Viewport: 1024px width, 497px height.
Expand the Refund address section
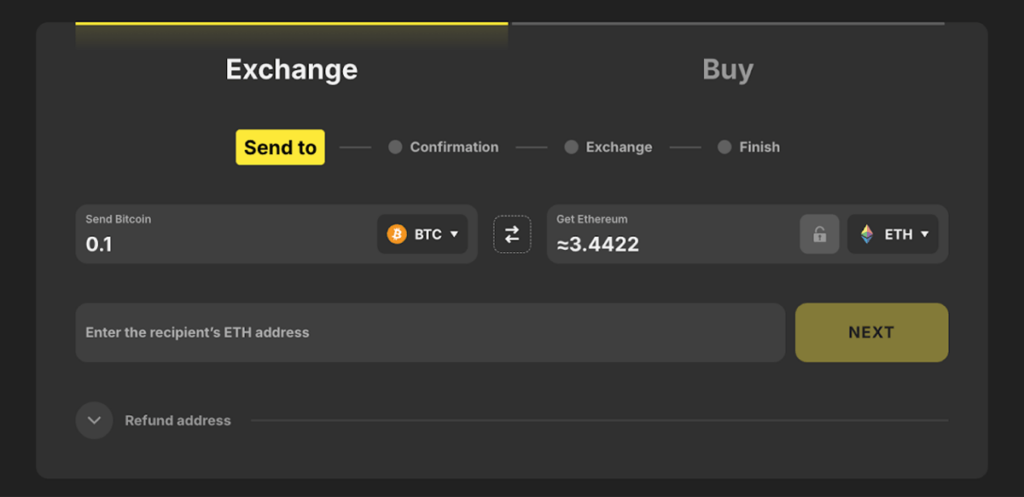point(94,420)
